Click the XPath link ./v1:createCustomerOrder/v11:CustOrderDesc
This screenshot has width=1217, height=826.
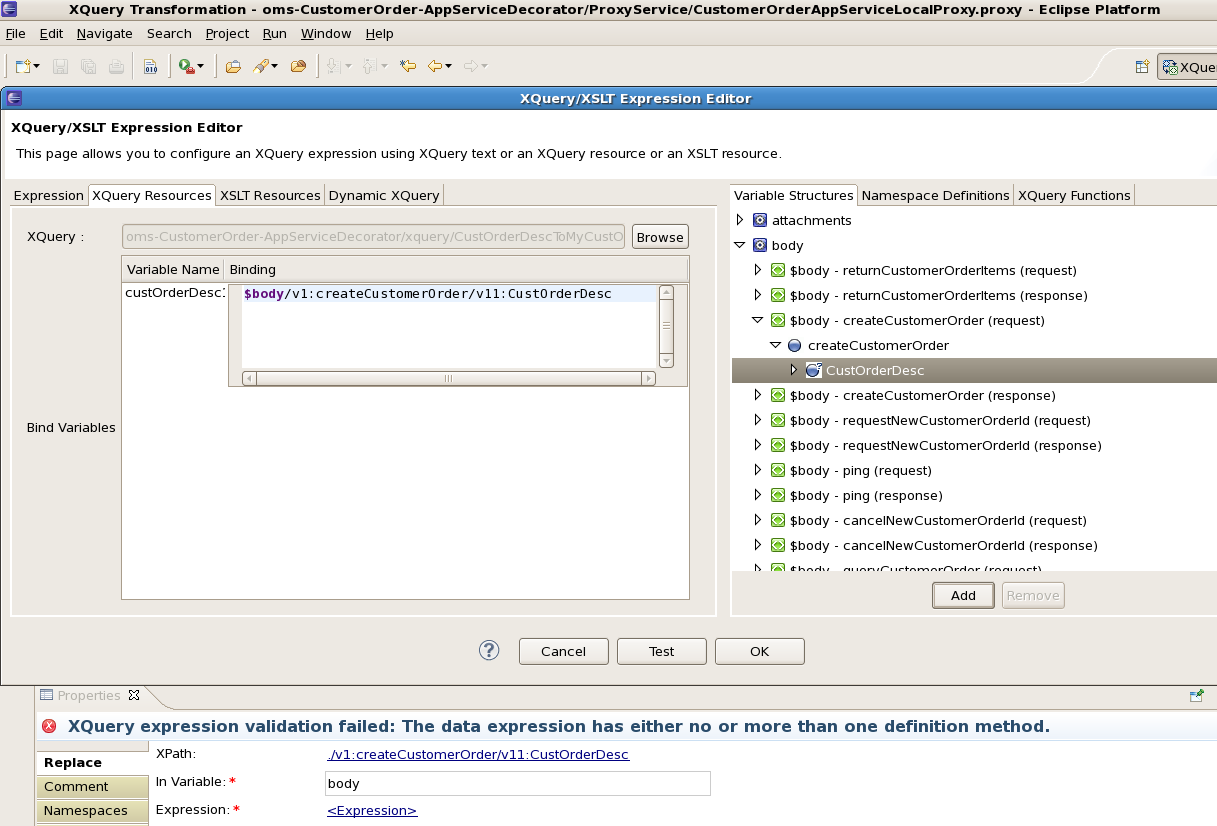click(x=478, y=755)
